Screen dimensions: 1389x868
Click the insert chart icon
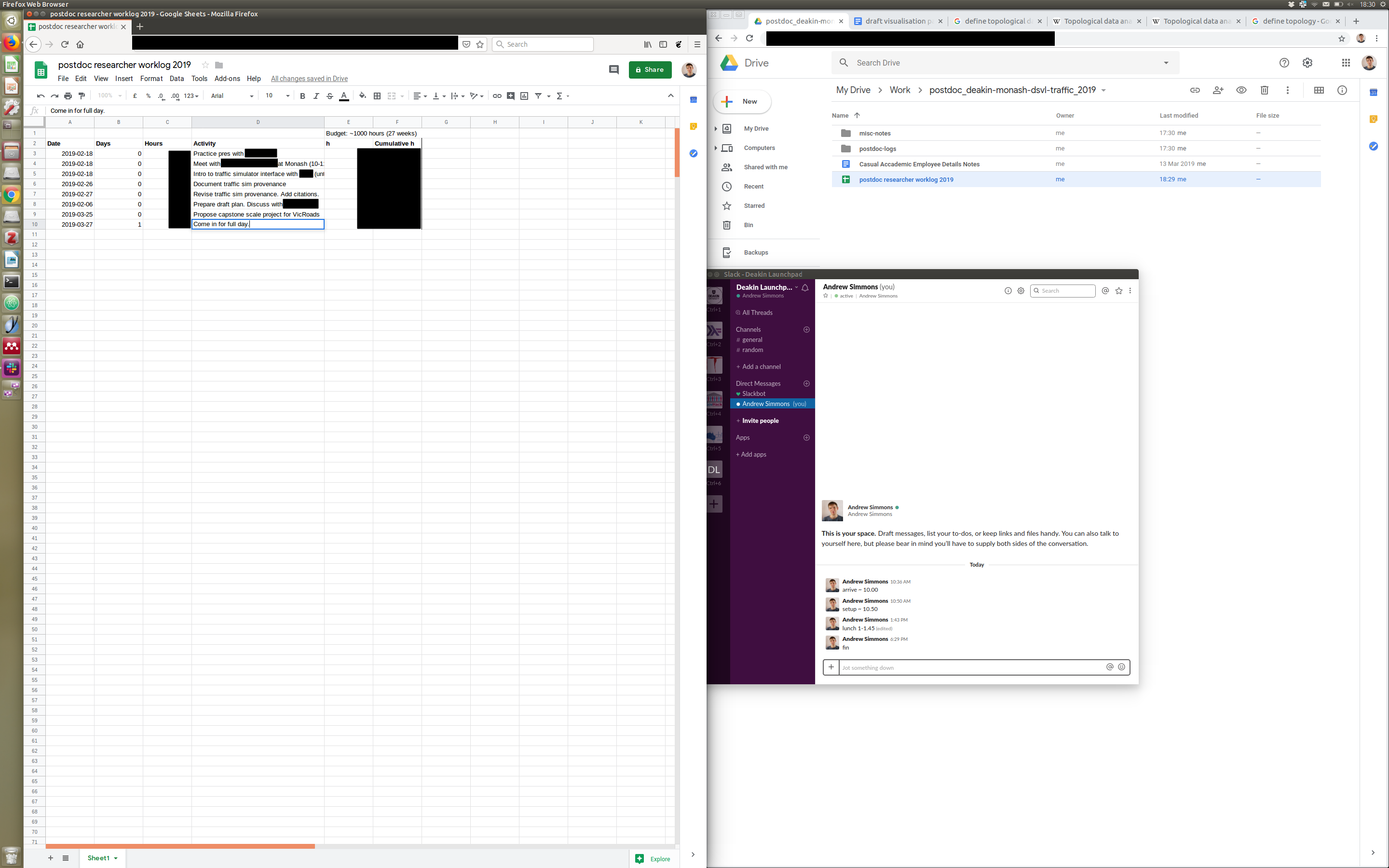[524, 96]
